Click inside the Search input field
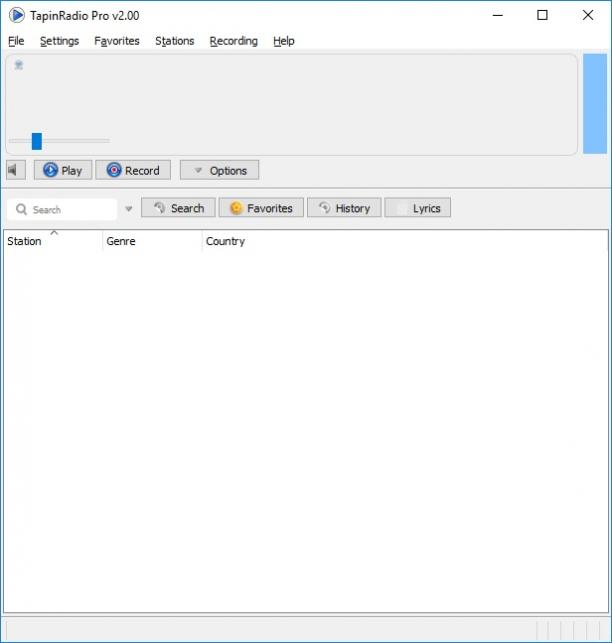This screenshot has width=612, height=643. coord(62,210)
